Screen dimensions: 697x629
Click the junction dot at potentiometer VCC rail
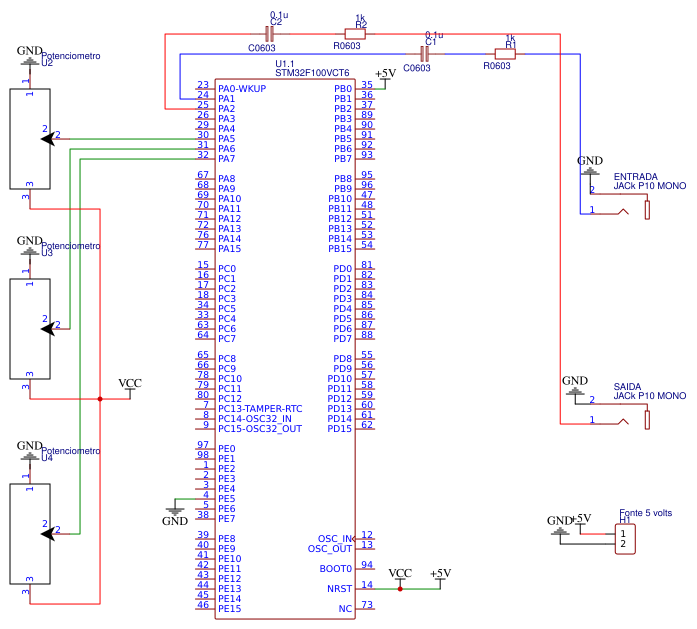[x=100, y=399]
